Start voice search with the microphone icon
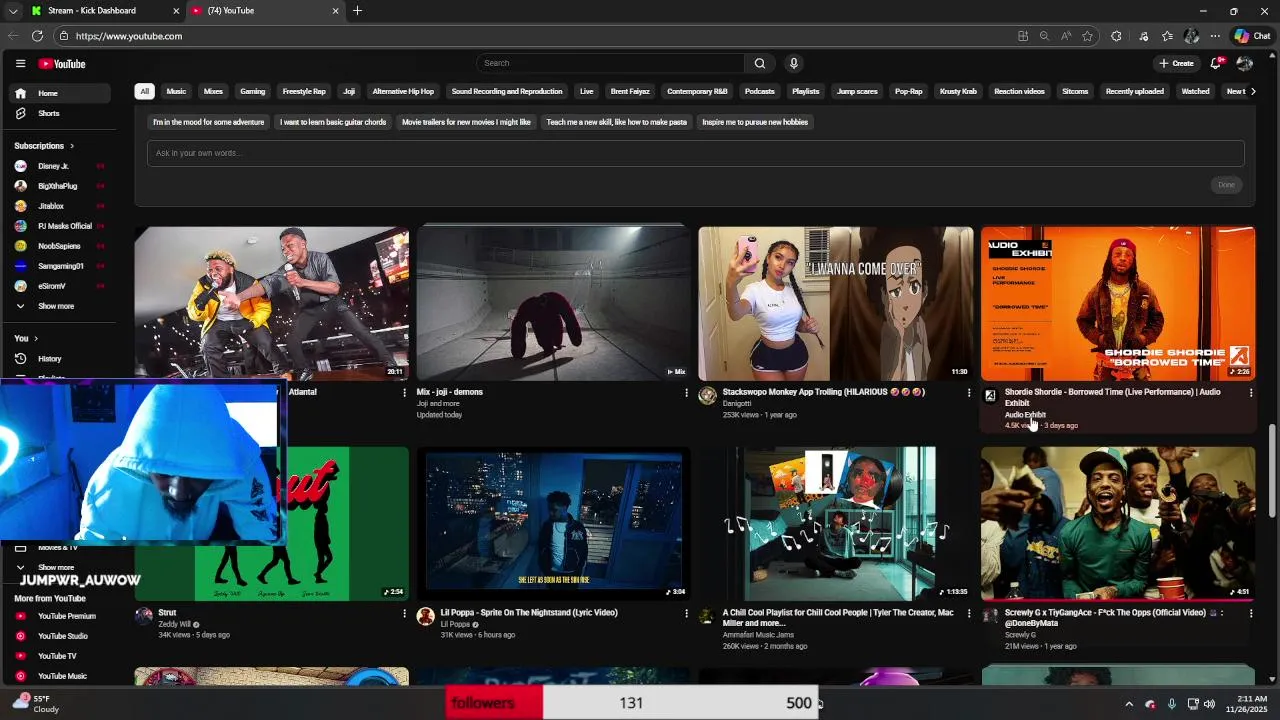 pos(794,63)
